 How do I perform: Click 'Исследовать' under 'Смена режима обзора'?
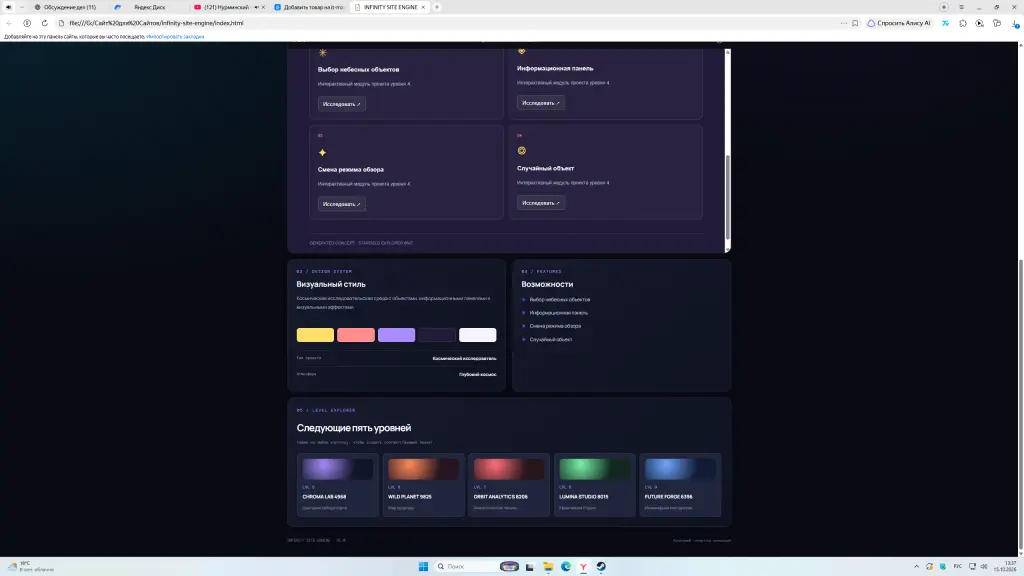[x=342, y=204]
